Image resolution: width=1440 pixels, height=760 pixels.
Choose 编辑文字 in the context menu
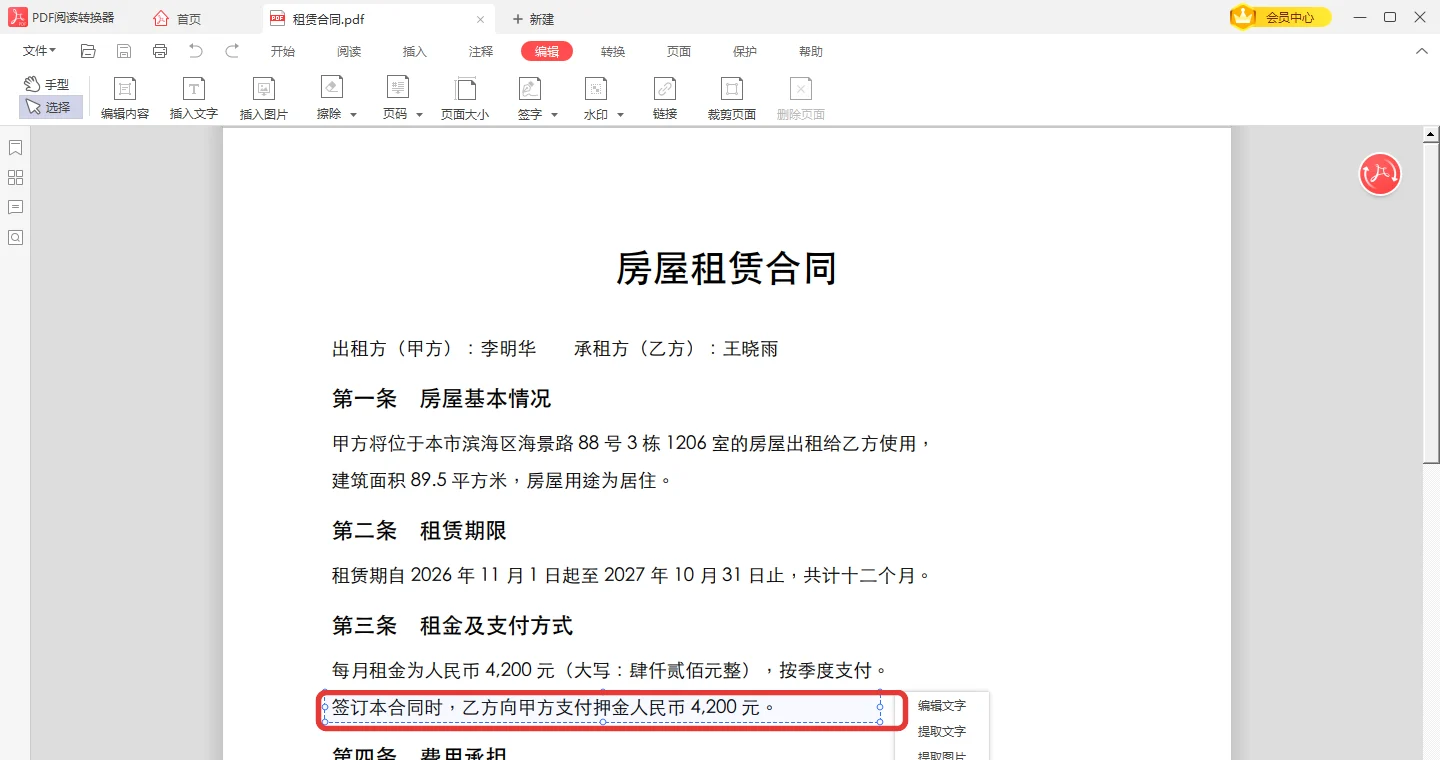point(942,706)
